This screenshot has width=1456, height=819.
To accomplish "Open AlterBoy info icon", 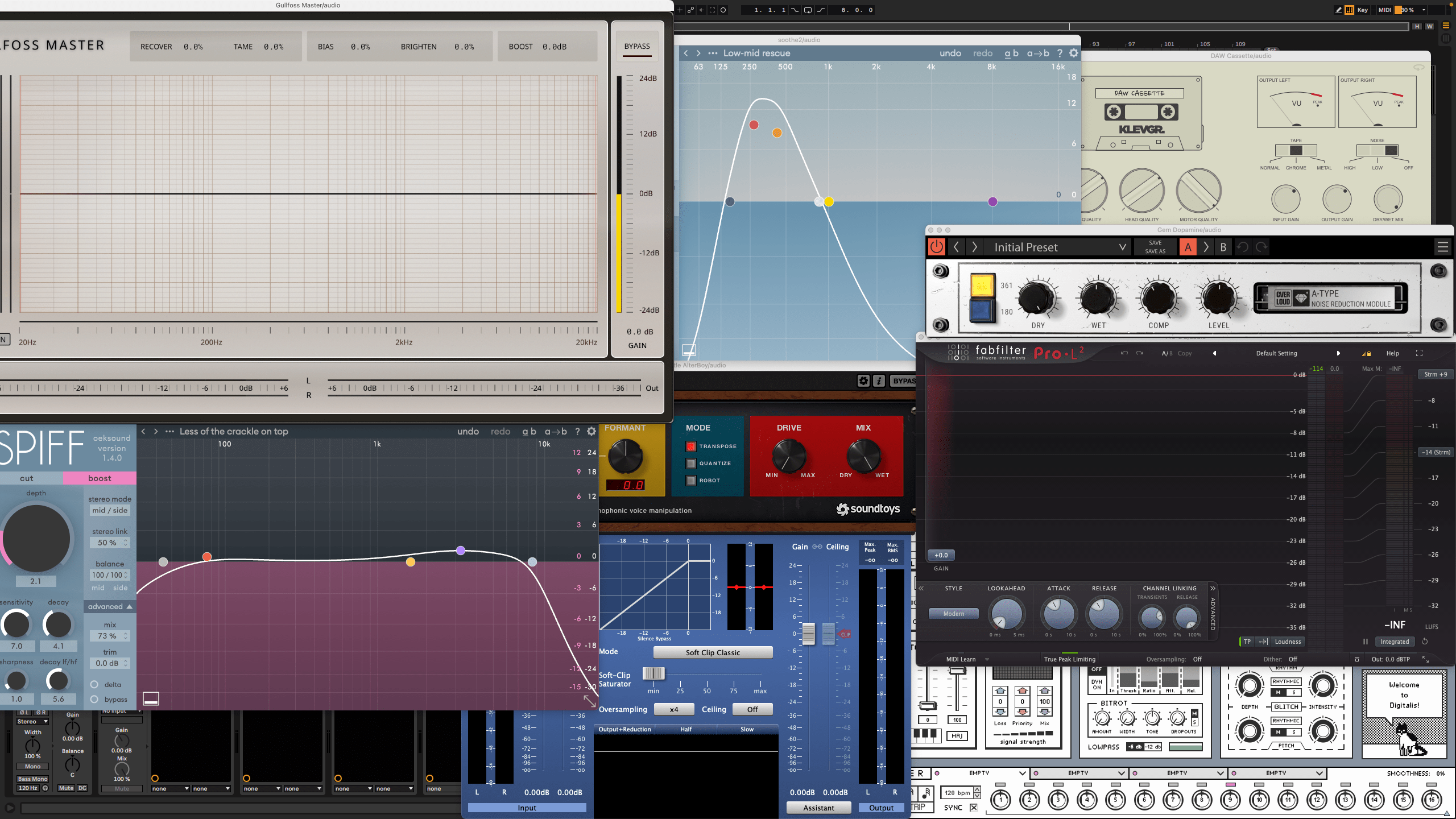I will click(x=879, y=380).
